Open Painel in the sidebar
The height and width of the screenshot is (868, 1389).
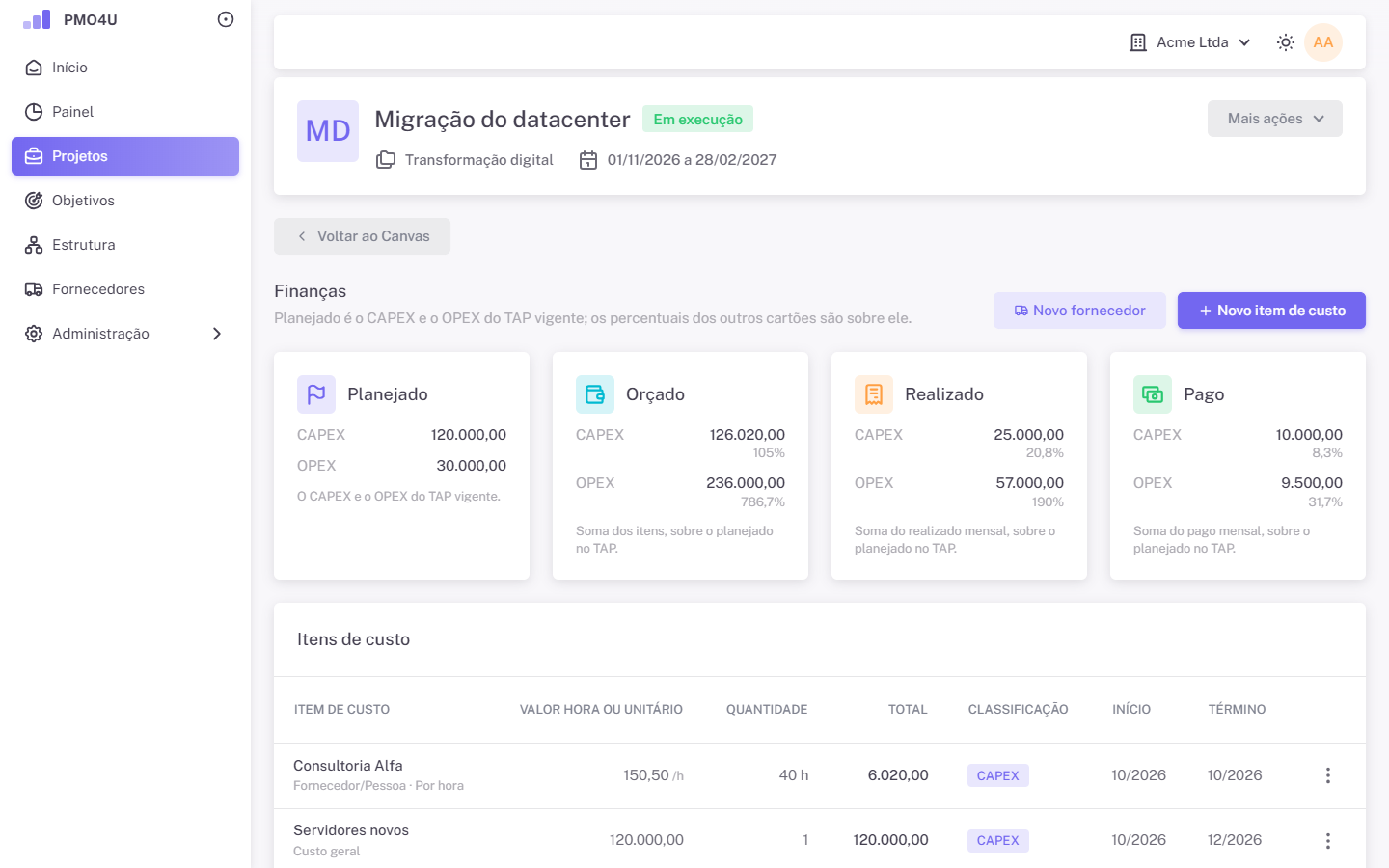coord(125,112)
